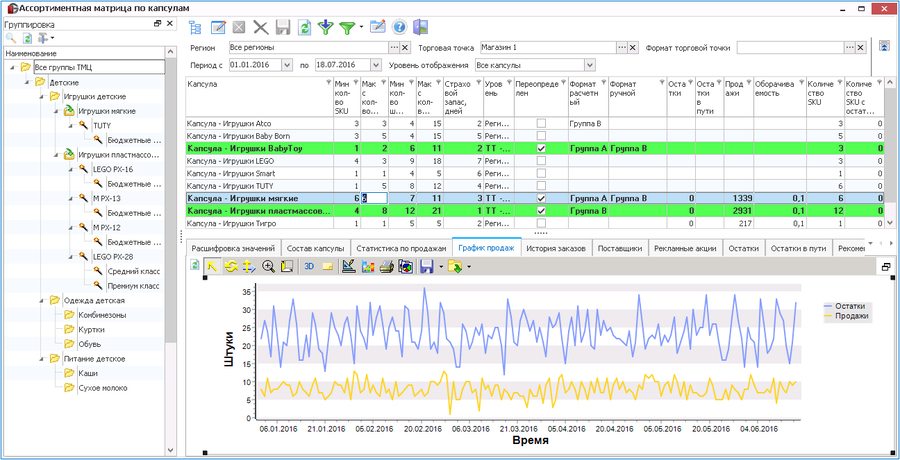900x460 pixels.
Task: Open the Период с date dropdown
Action: click(287, 65)
